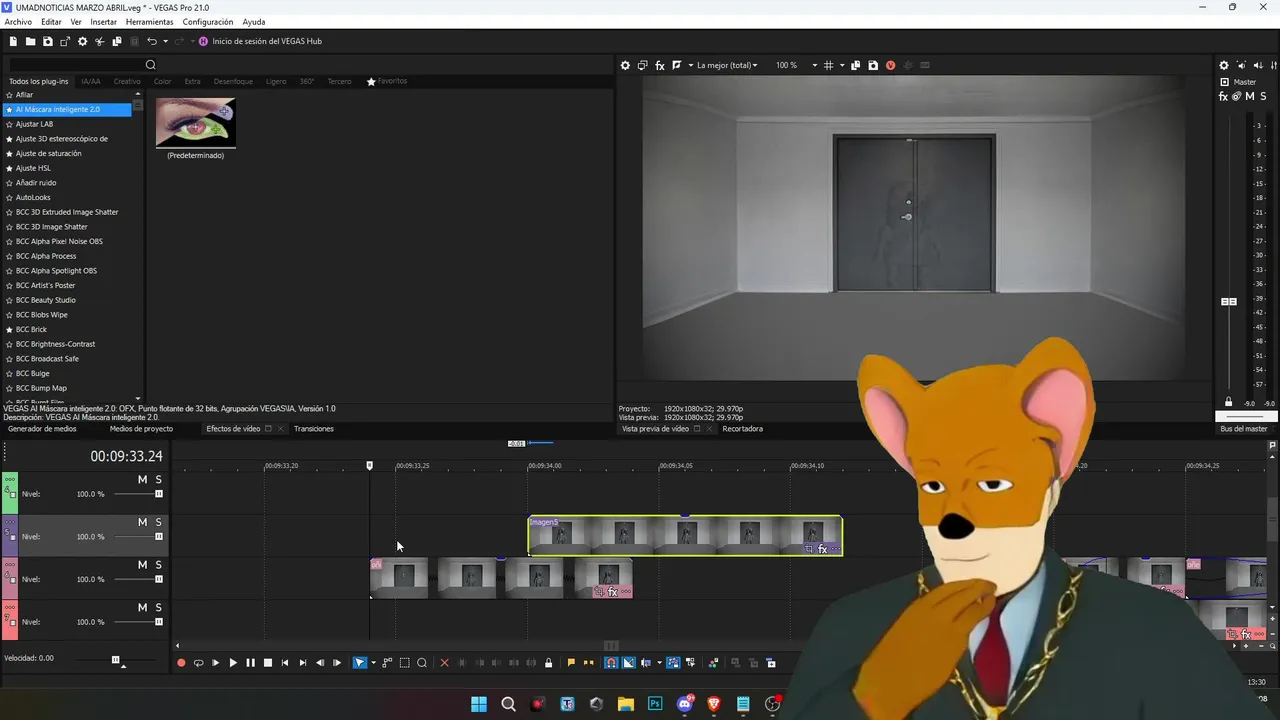The width and height of the screenshot is (1280, 720).
Task: Click the preview overlays grid icon
Action: click(x=828, y=65)
